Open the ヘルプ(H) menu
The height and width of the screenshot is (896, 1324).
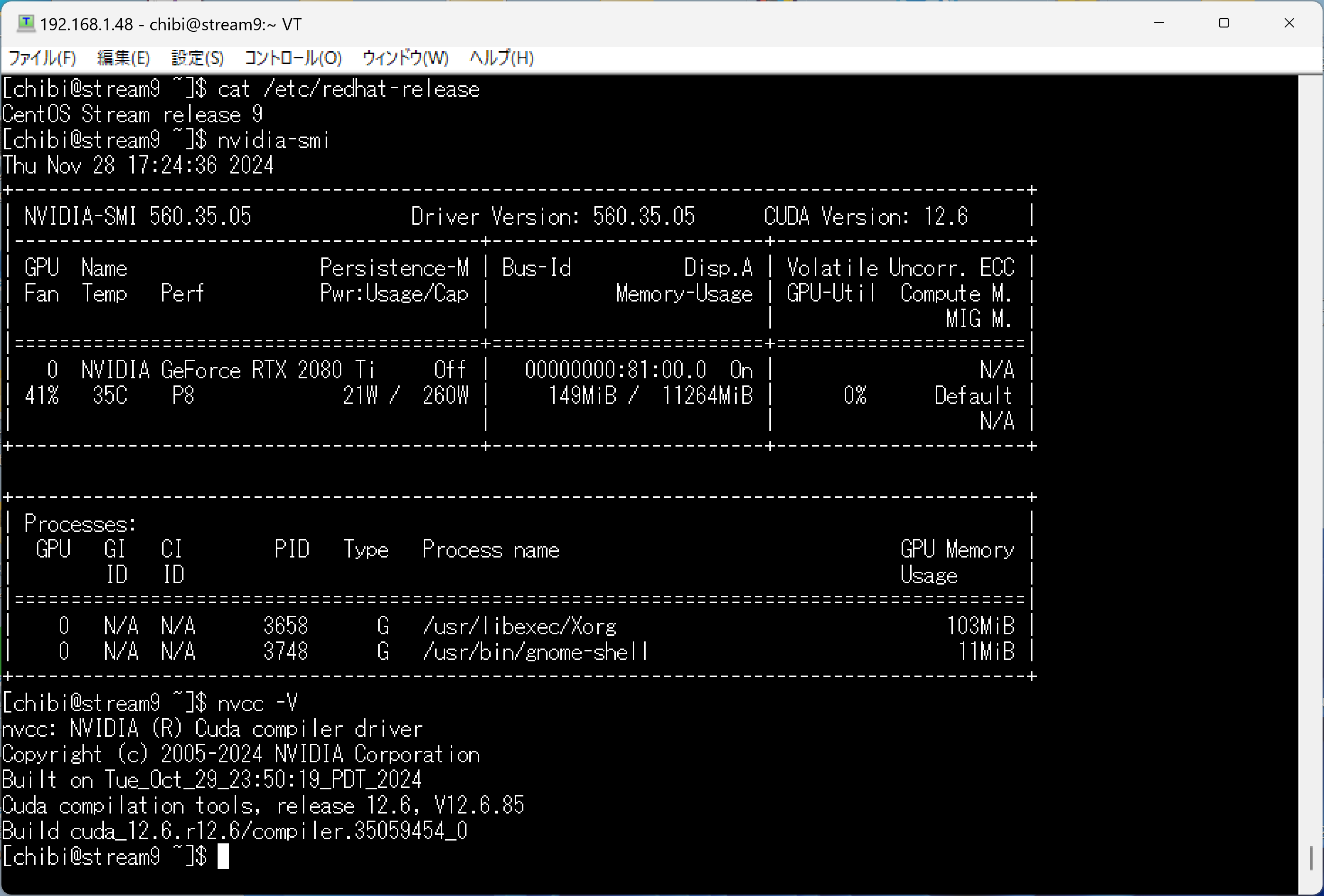(502, 58)
